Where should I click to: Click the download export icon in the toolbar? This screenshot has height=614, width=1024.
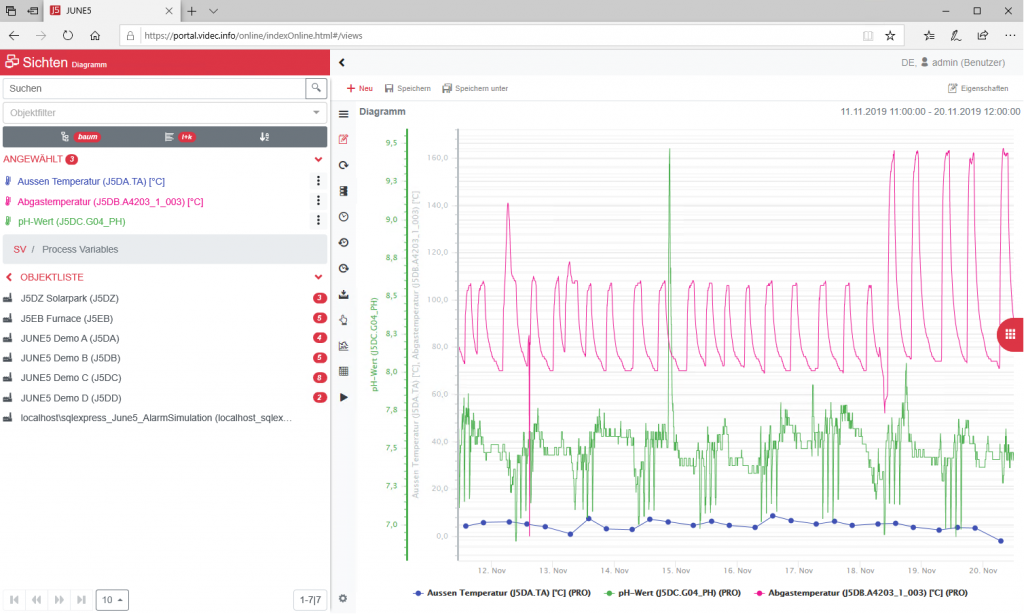[343, 294]
